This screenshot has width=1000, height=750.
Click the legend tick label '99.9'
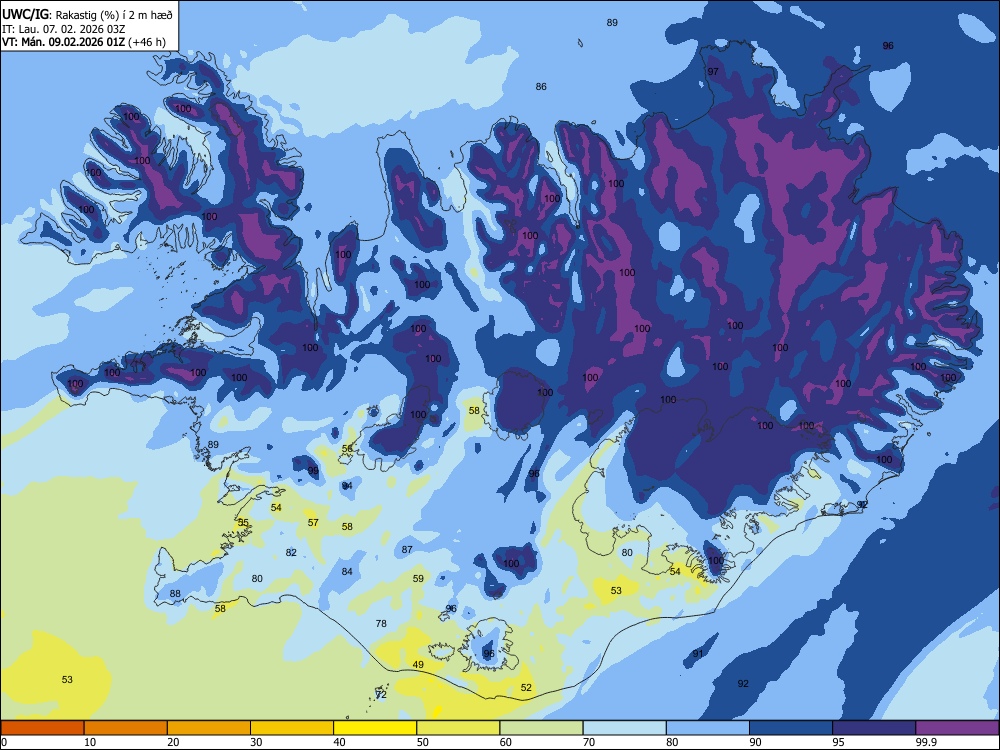[926, 742]
